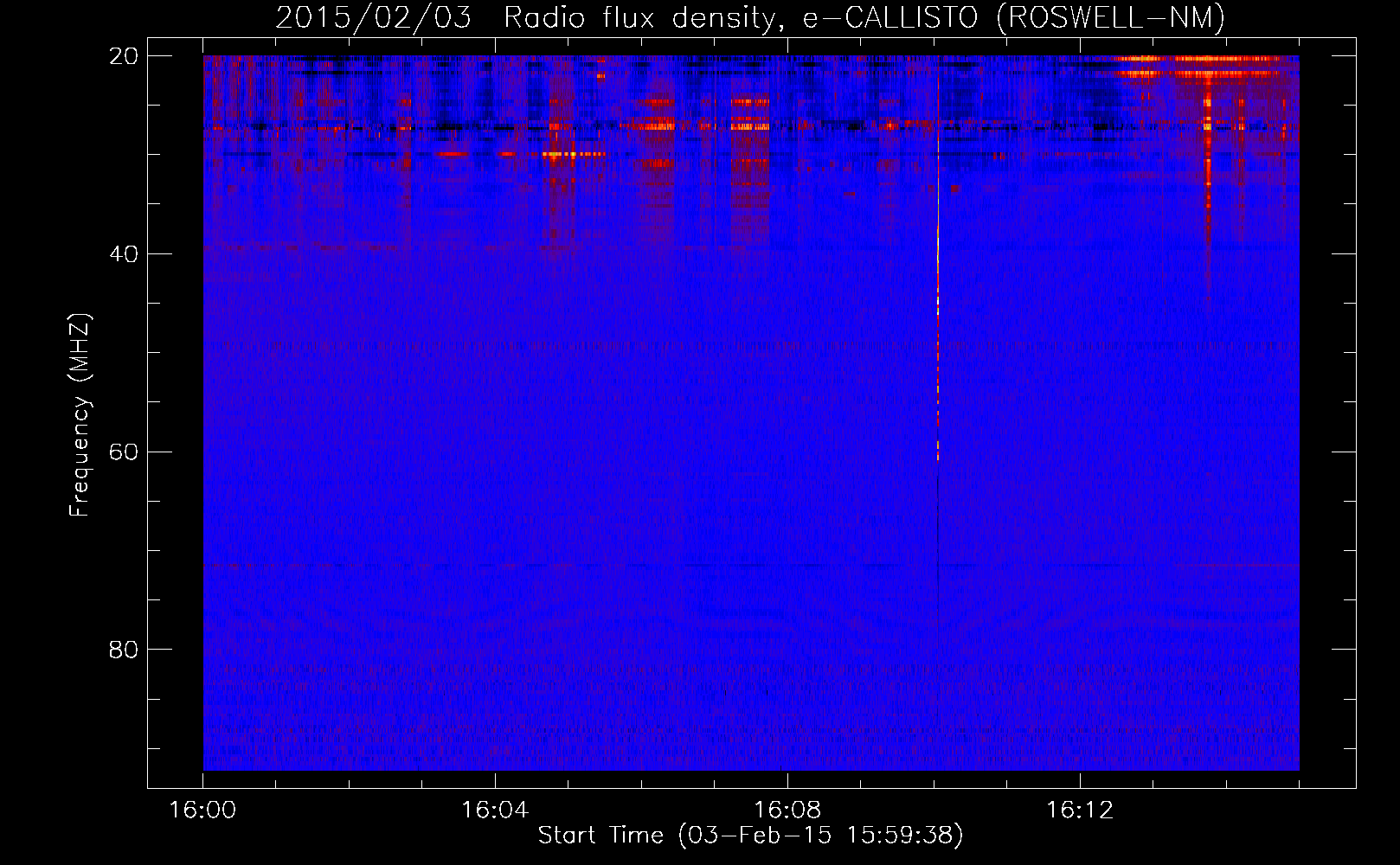Viewport: 1400px width, 865px height.
Task: Click the 'Start Time (03-Feb-15 15:59:38)' label
Action: point(750,836)
